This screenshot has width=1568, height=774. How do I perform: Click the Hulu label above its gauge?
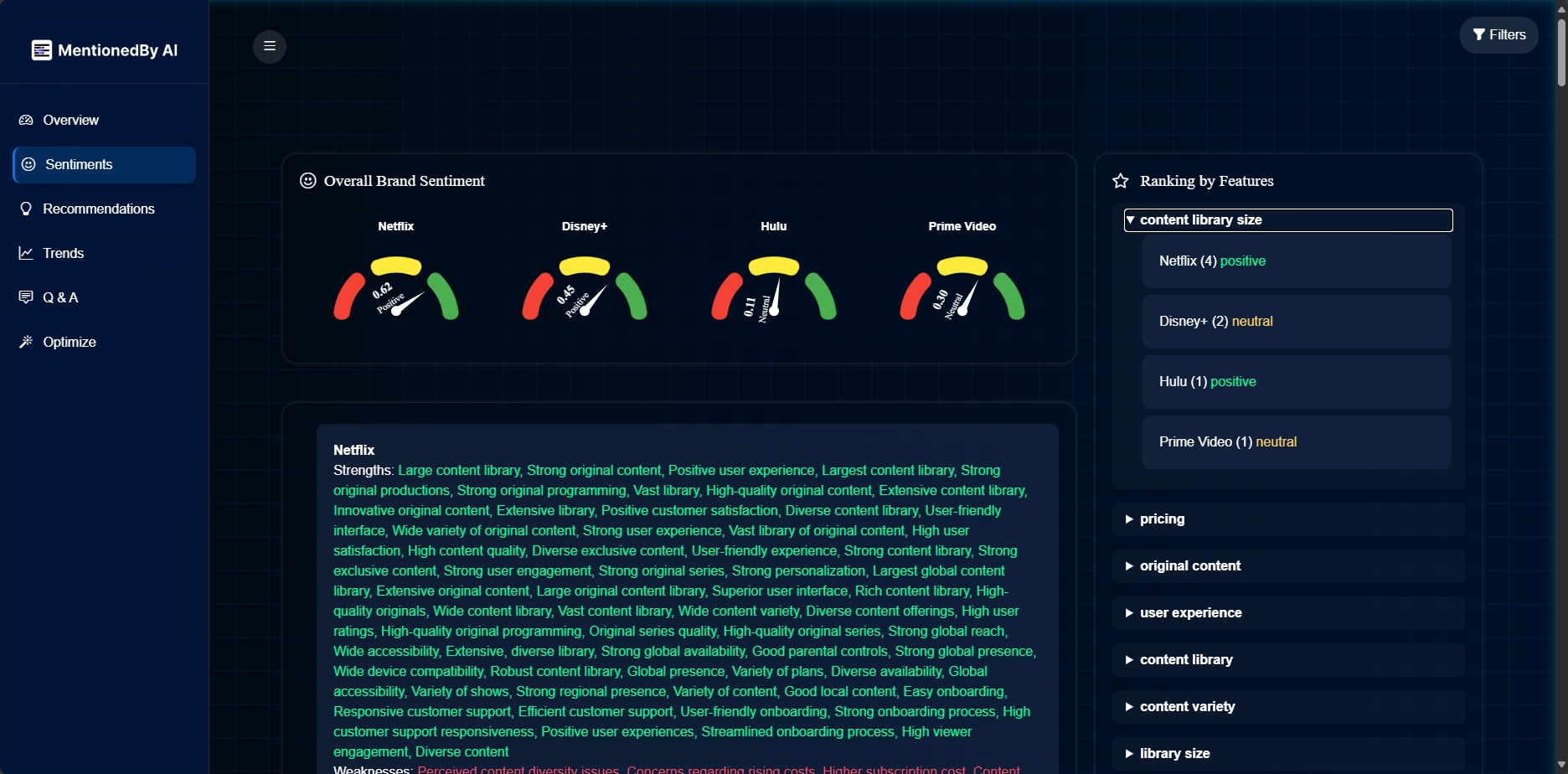[x=774, y=226]
